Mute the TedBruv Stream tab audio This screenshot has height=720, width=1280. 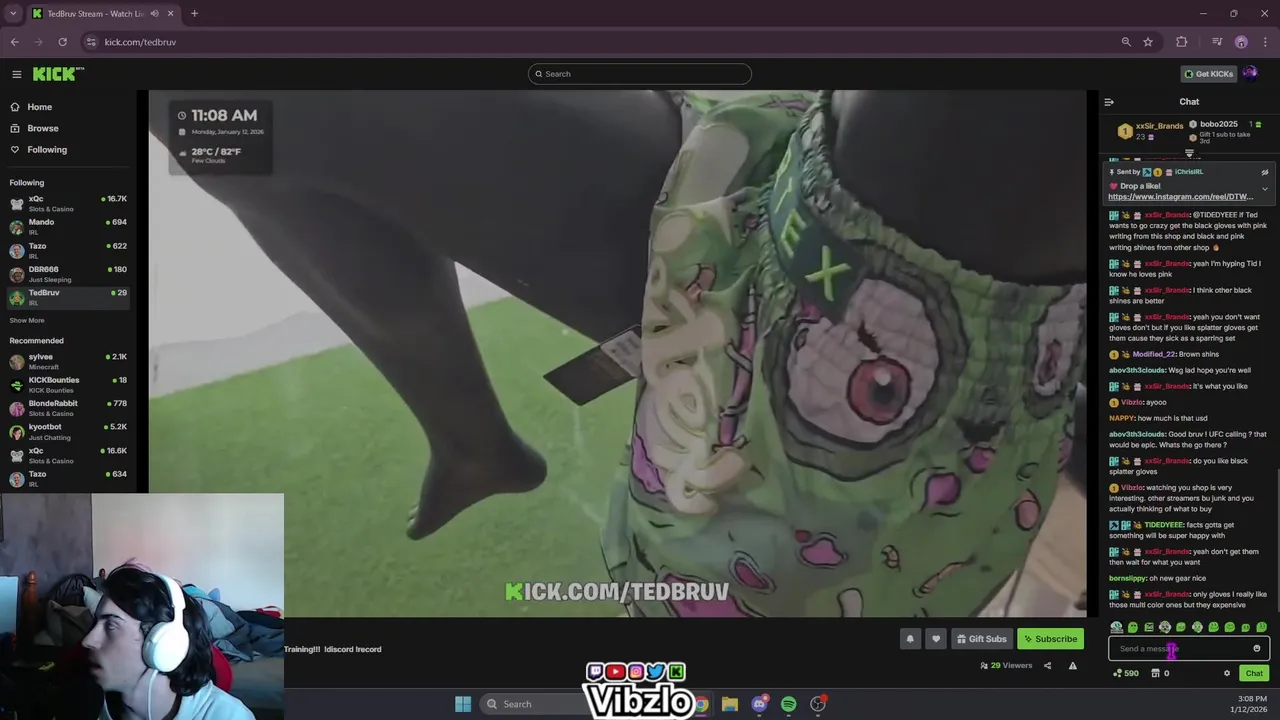pos(154,13)
